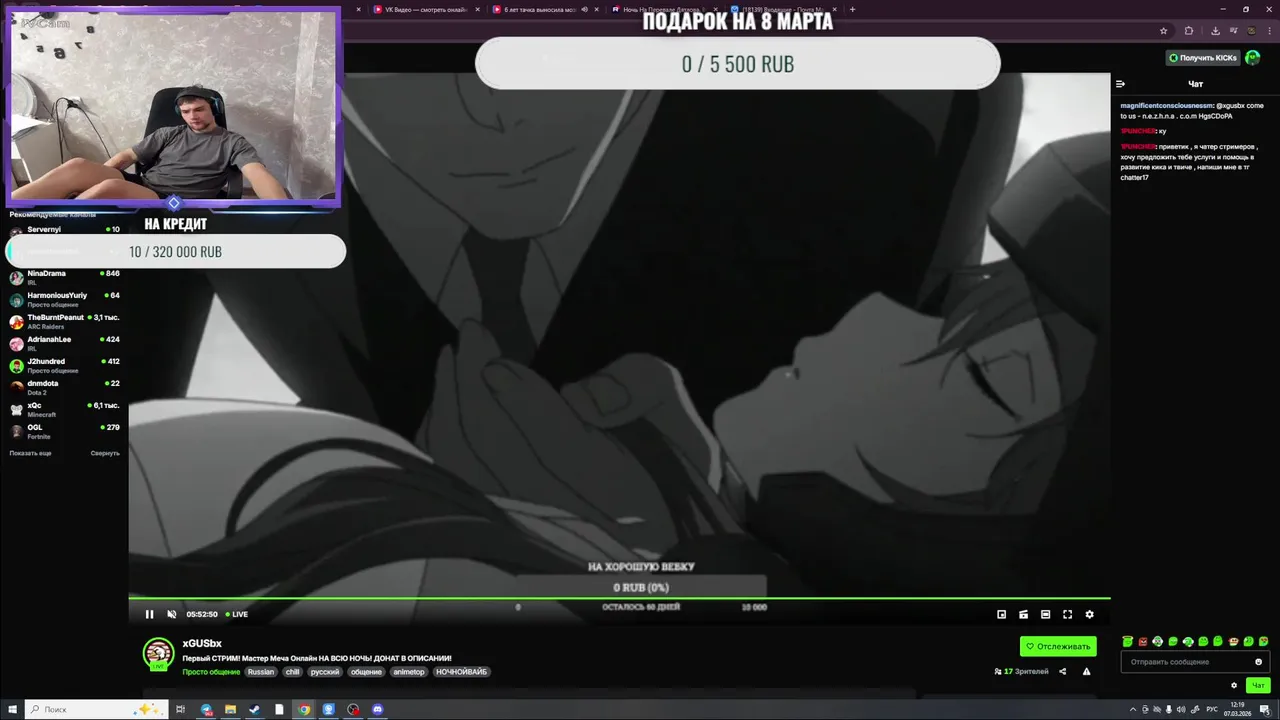1280x720 pixels.
Task: Open File Explorer from taskbar
Action: coord(230,709)
